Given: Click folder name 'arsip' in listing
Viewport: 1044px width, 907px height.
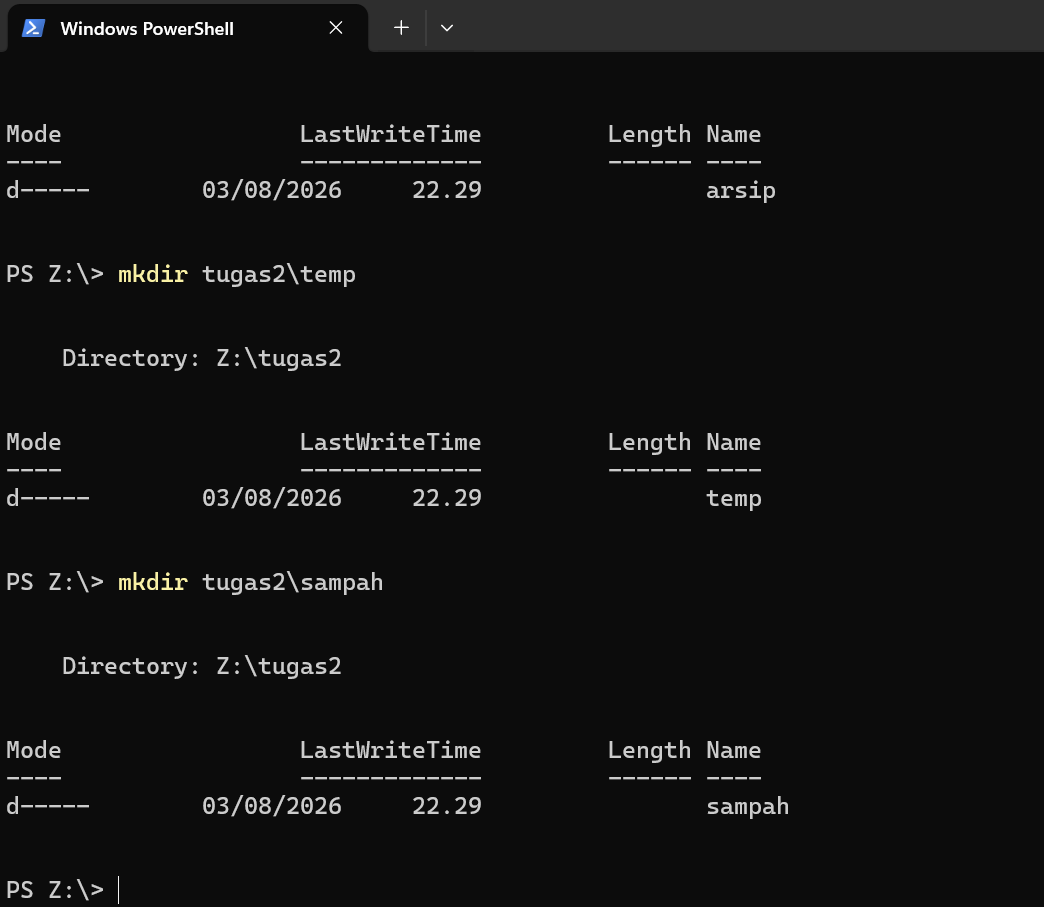Looking at the screenshot, I should [x=740, y=191].
